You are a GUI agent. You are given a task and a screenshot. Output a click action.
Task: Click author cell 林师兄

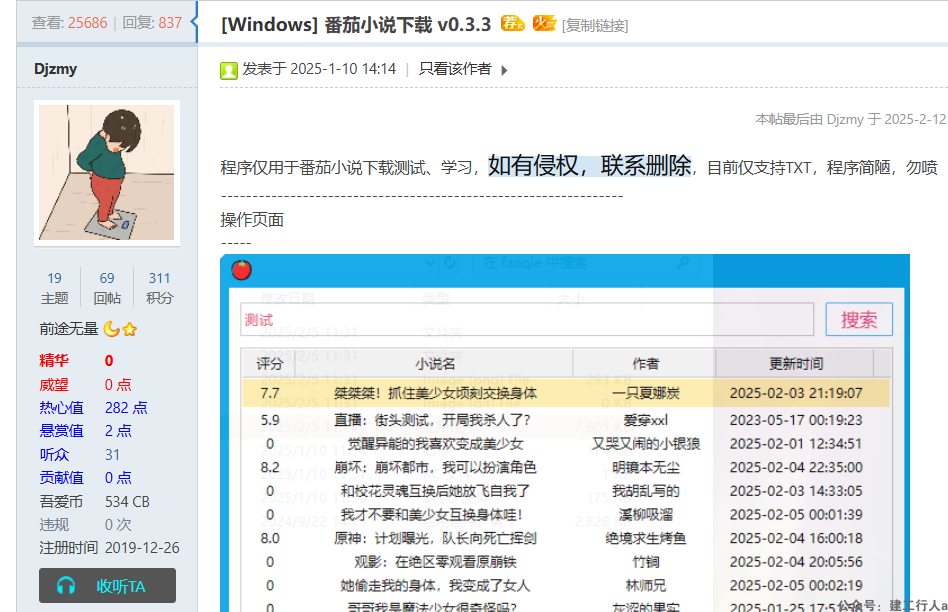(646, 585)
